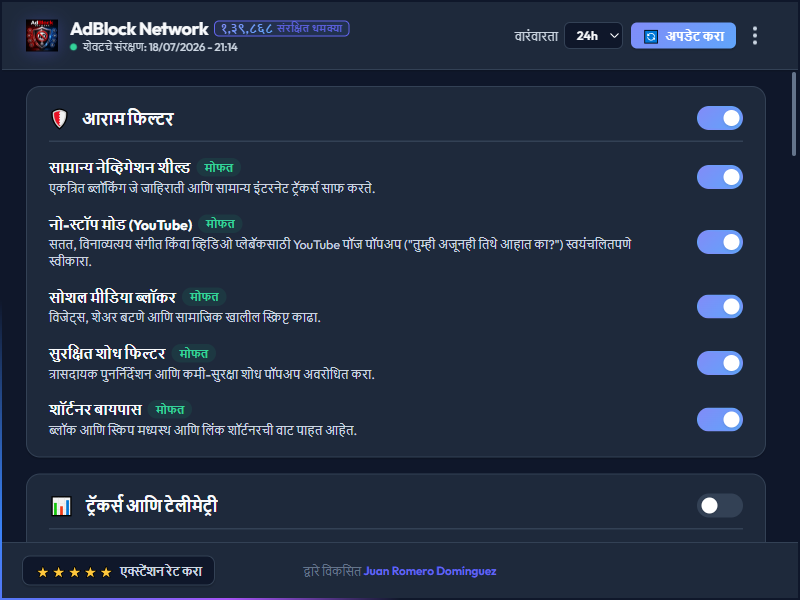Click description एकत्रित ब्लॉकिंग जे जाहिराती text
Viewport: 800px width, 600px height.
(x=212, y=188)
